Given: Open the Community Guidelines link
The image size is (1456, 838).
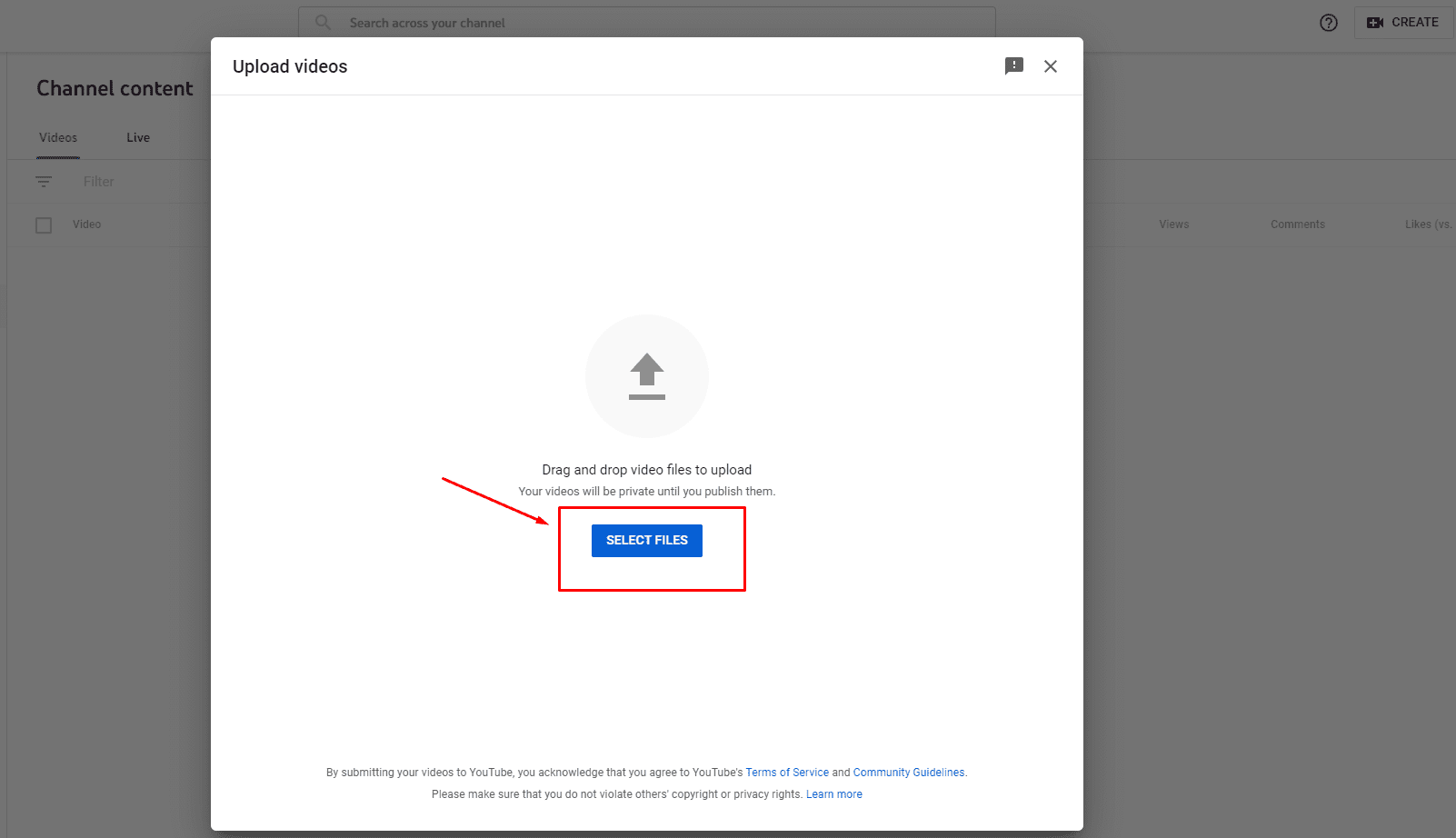Looking at the screenshot, I should click(909, 773).
